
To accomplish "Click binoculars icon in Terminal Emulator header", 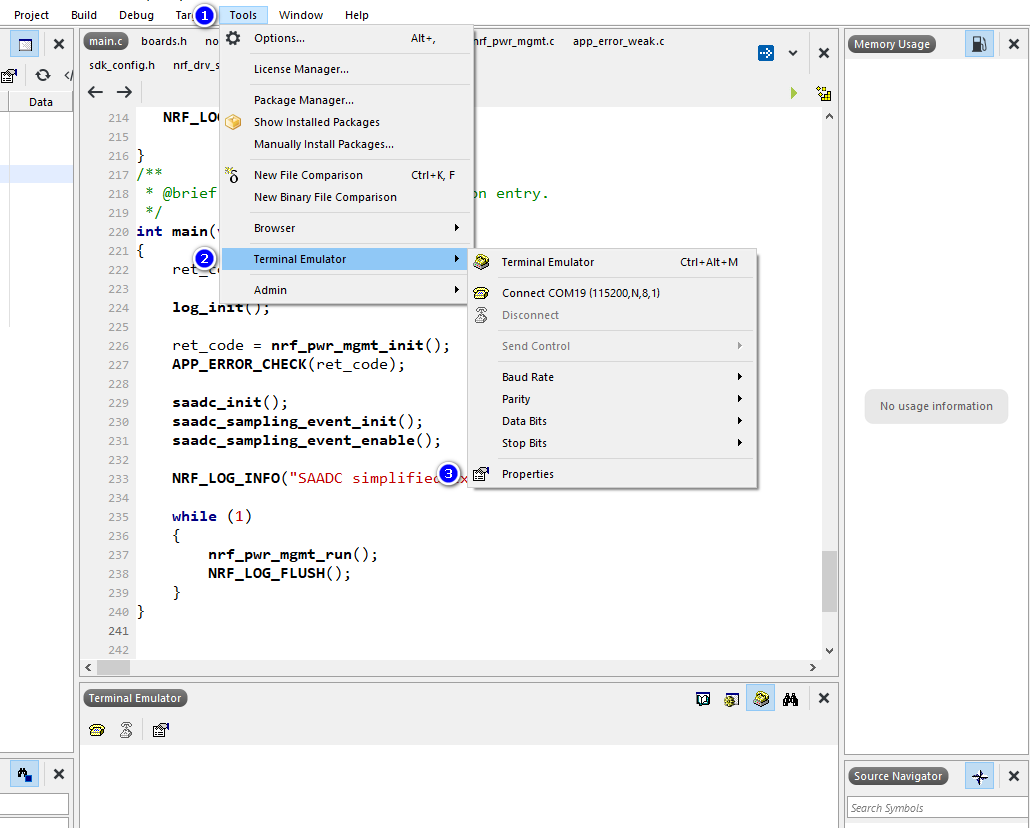I will tap(790, 699).
